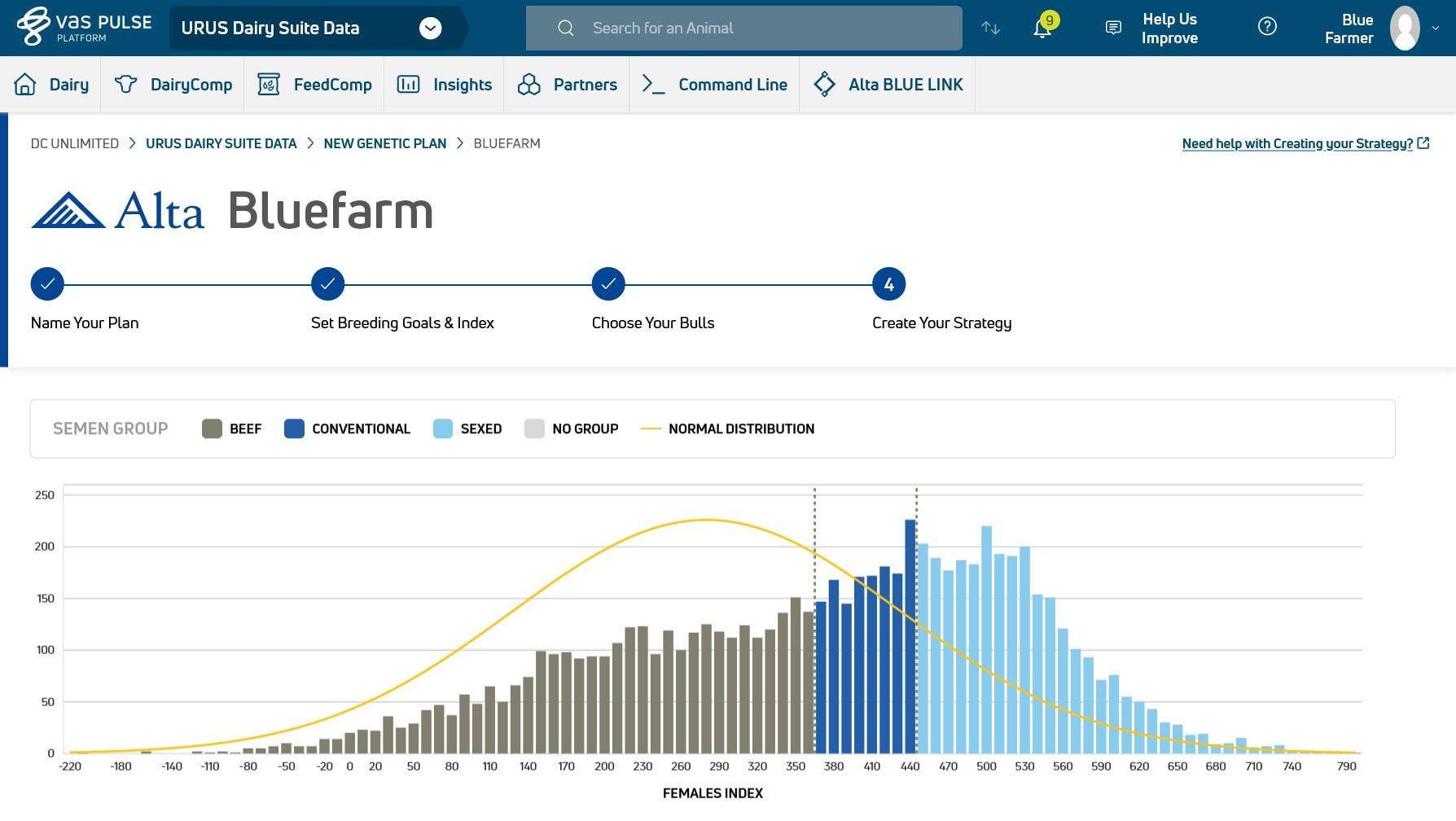Screen dimensions: 1456x821
Task: Click the NO GROUP legend swatch
Action: [534, 428]
